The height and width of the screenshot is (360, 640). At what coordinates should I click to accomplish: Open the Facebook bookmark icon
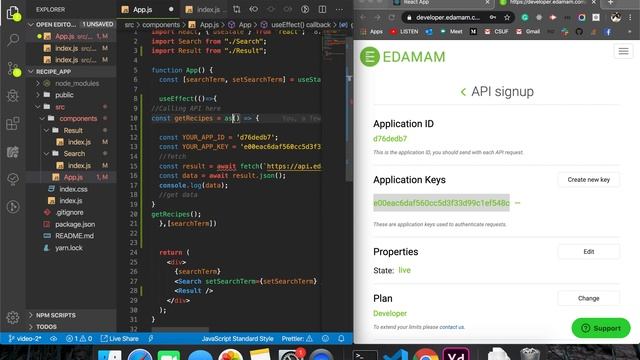608,31
